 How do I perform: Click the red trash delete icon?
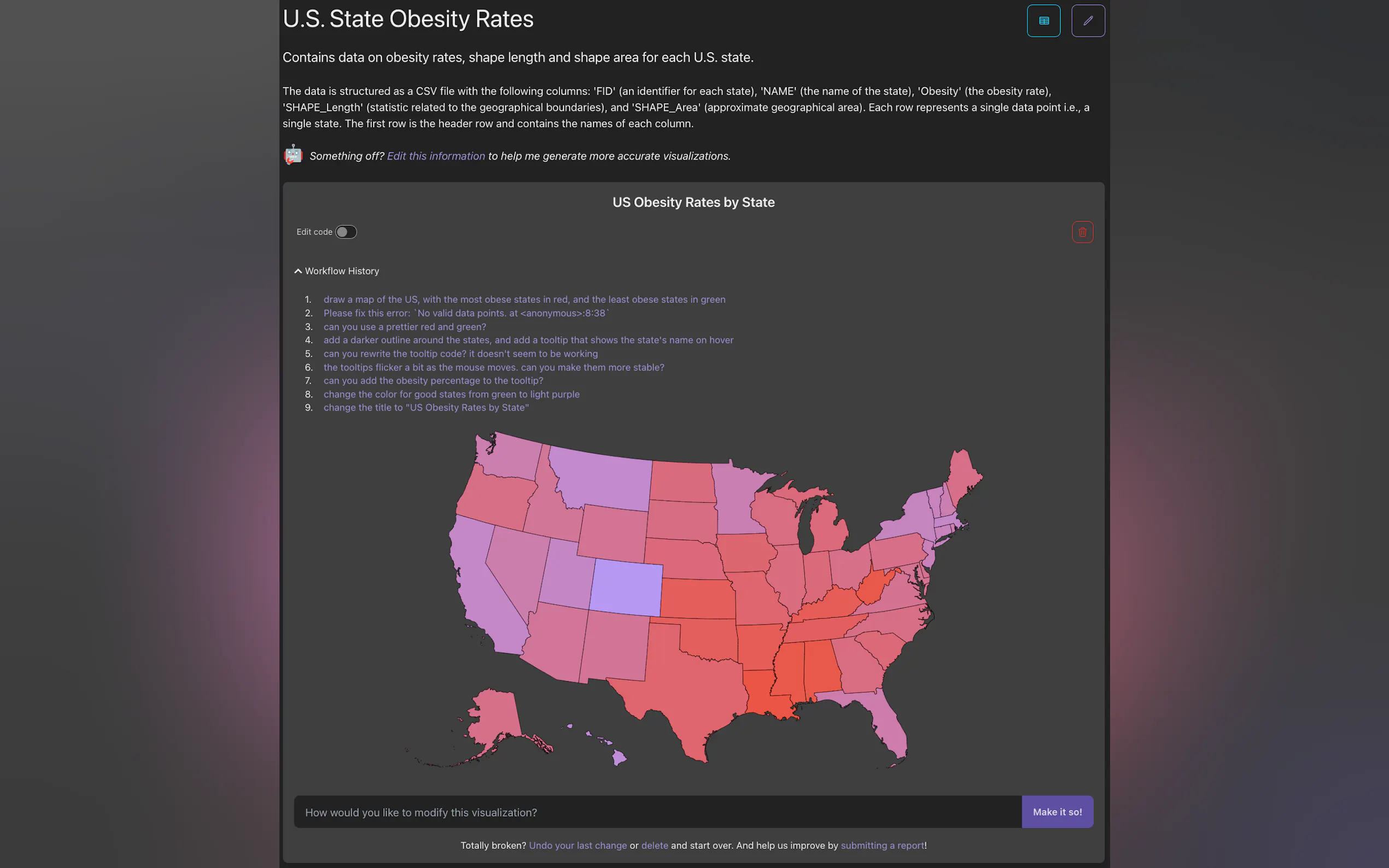pos(1082,232)
